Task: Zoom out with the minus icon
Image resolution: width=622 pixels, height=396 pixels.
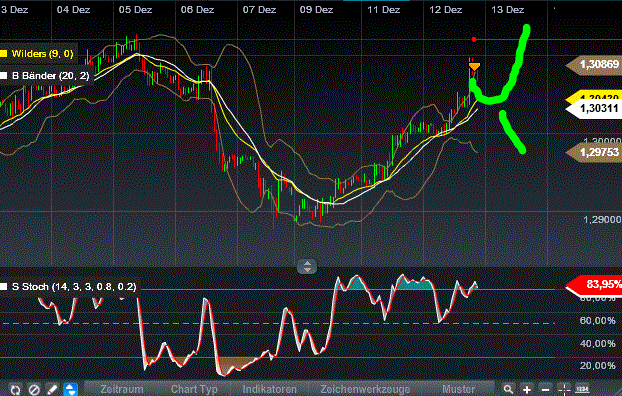Action: (x=545, y=389)
